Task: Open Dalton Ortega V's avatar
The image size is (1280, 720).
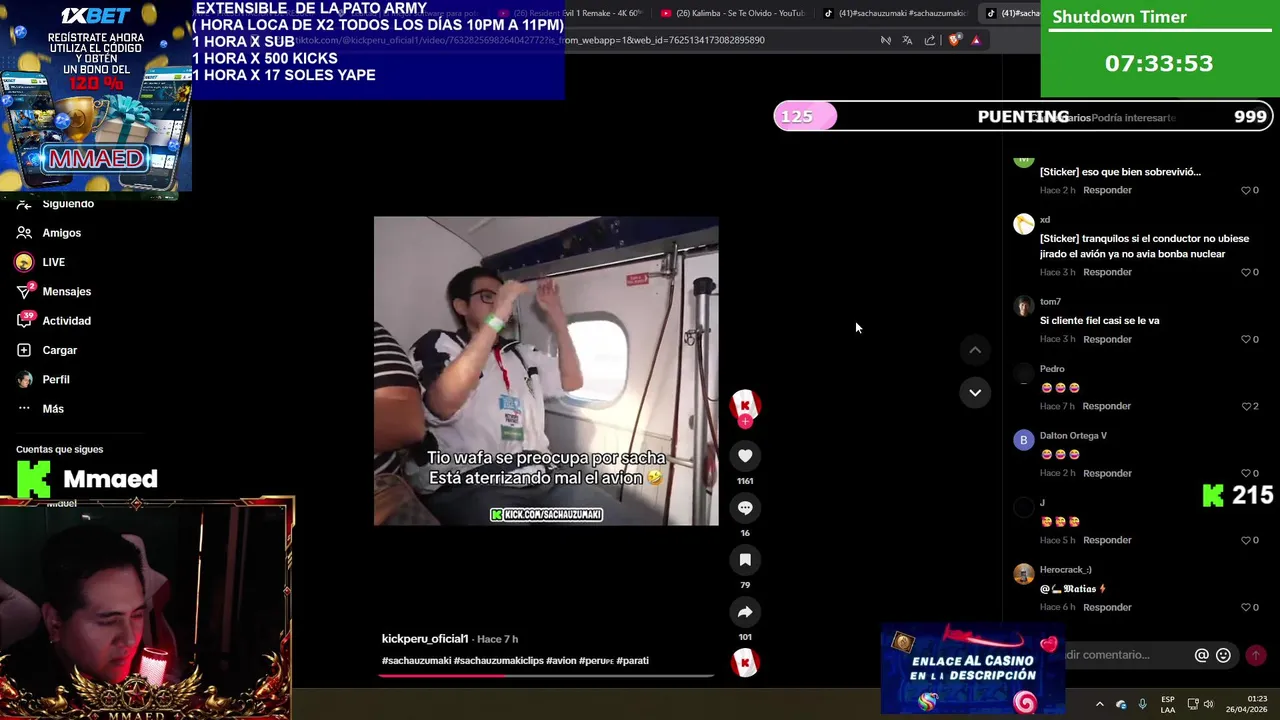Action: click(x=1023, y=440)
